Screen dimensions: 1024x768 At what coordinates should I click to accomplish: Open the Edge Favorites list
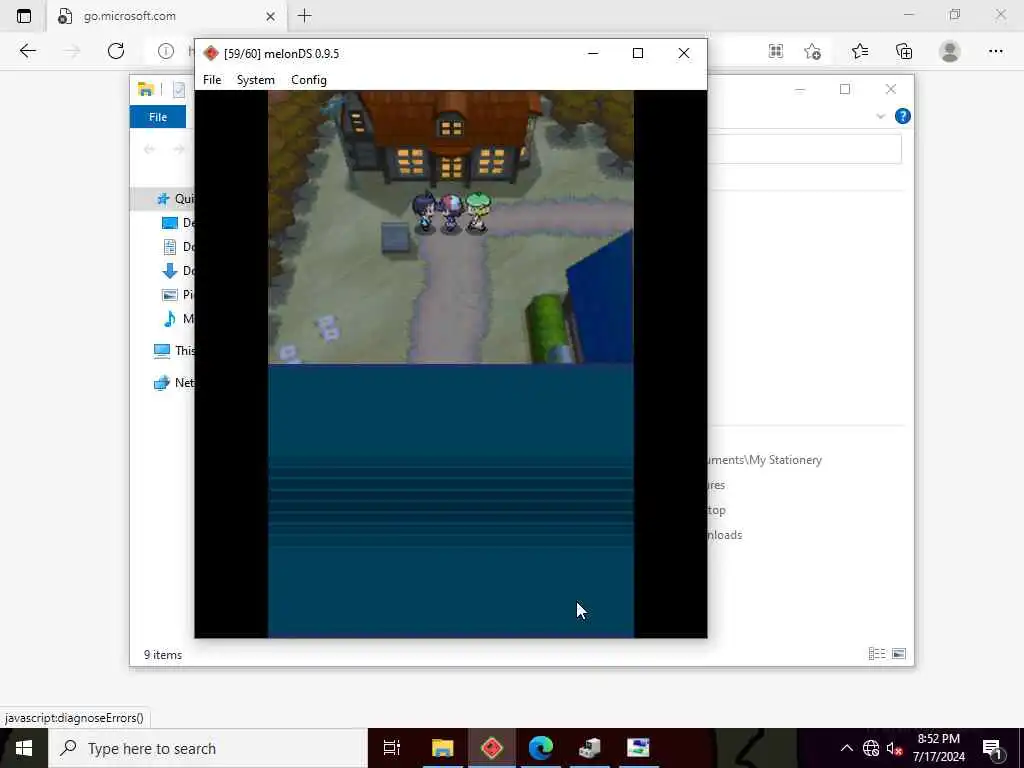click(860, 51)
